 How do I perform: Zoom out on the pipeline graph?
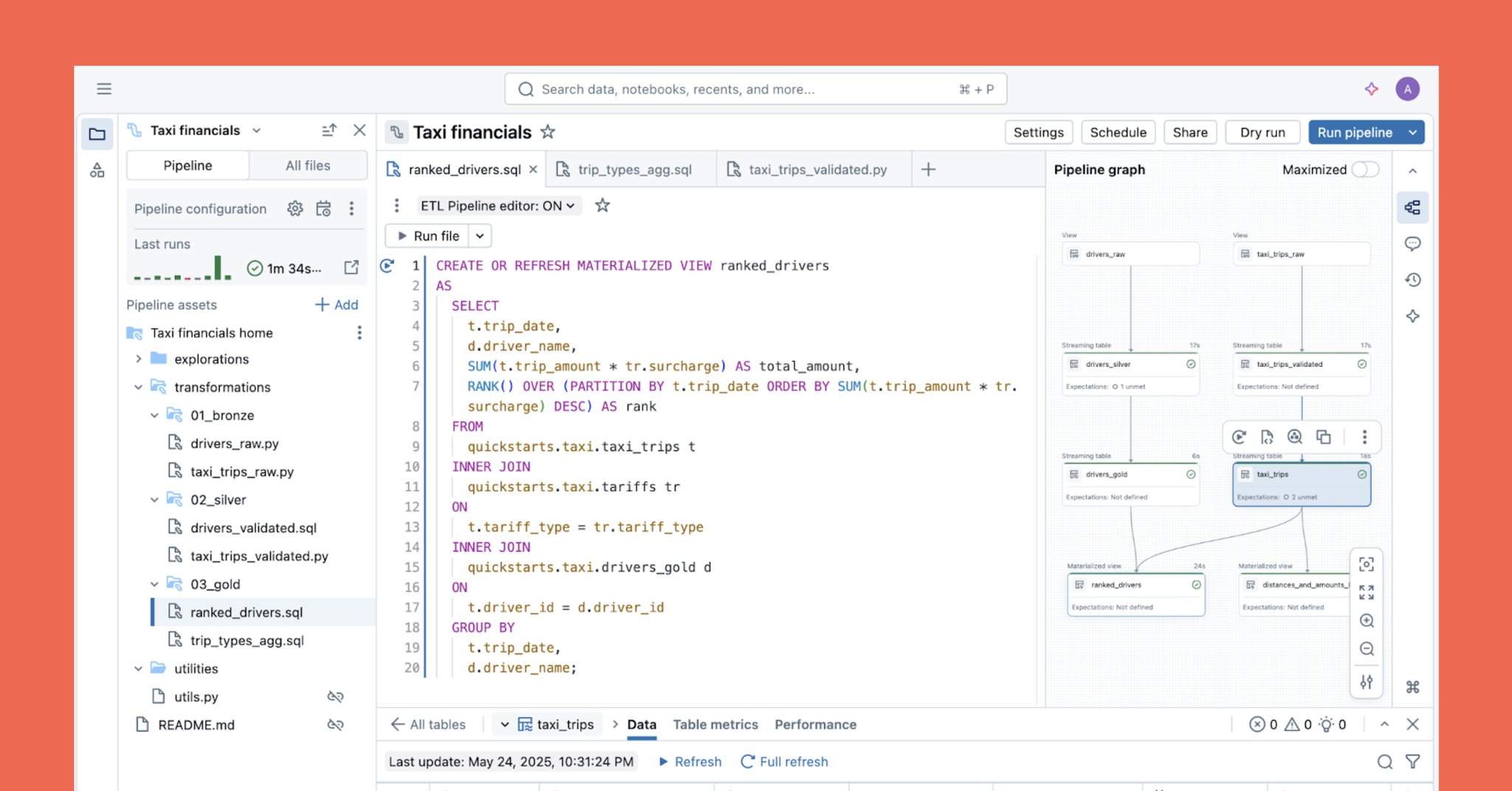1367,649
